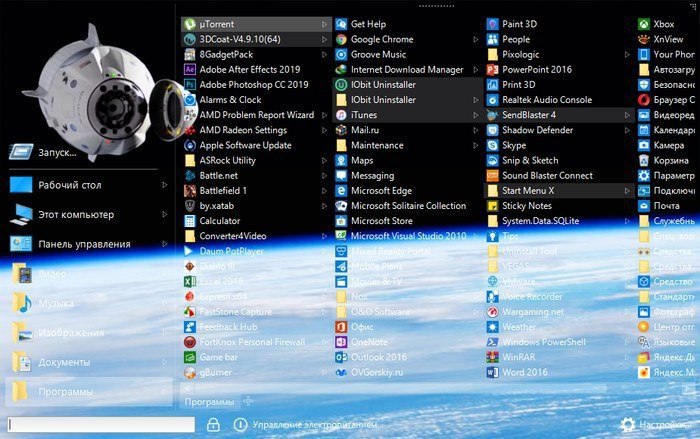700x439 pixels.
Task: Click the Windows PowerShell entry
Action: click(x=559, y=342)
